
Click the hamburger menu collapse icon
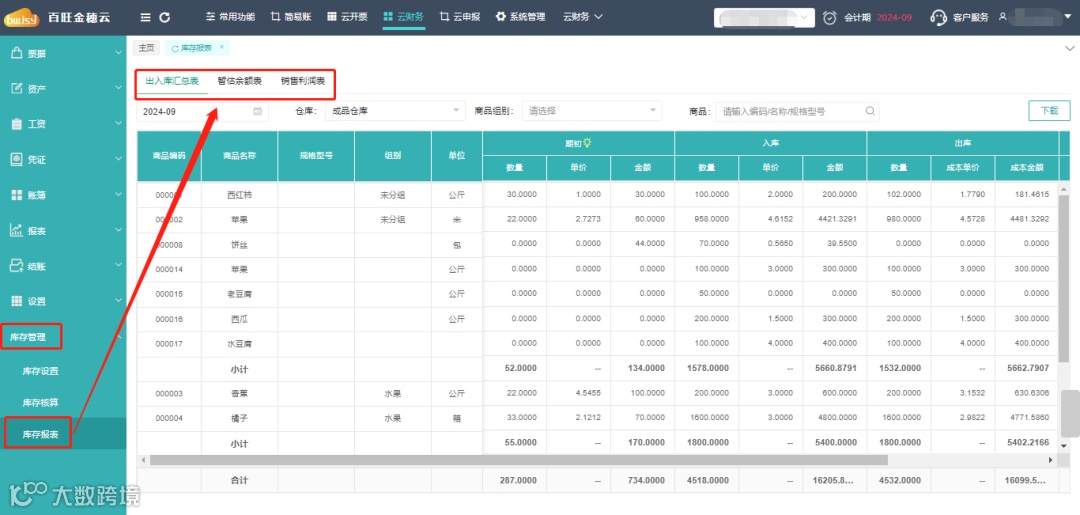point(145,17)
